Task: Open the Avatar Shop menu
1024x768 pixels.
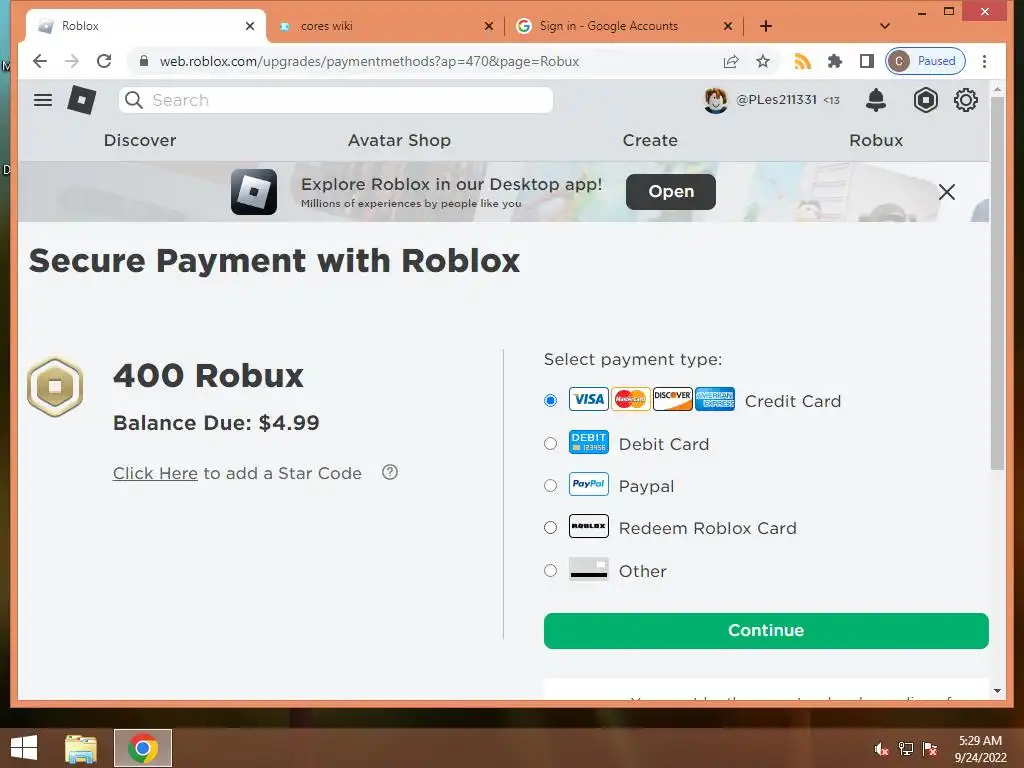Action: pyautogui.click(x=399, y=140)
